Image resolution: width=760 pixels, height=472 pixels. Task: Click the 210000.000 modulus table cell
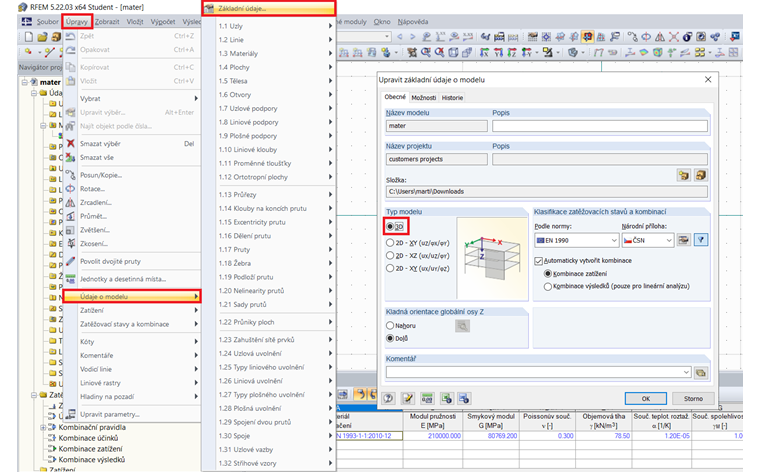pos(432,436)
